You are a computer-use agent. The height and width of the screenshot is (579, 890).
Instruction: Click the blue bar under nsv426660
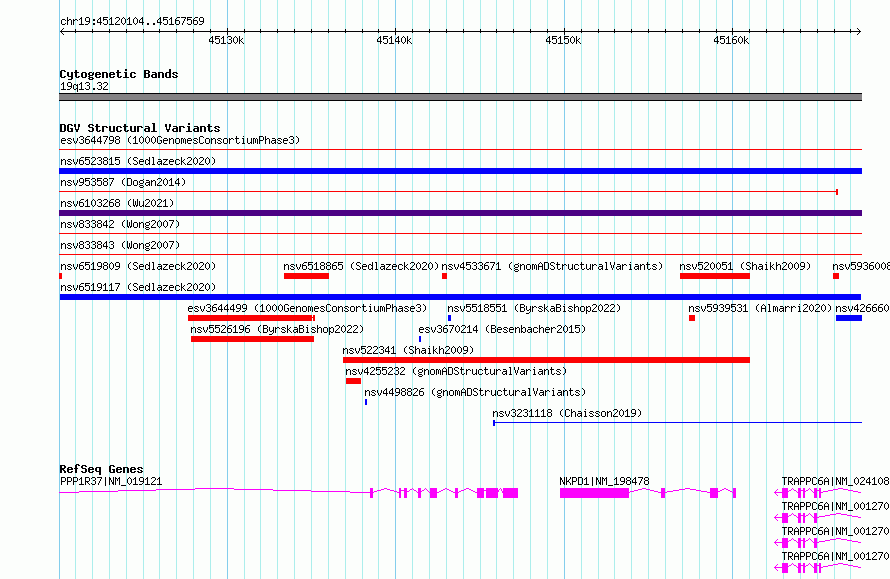coord(849,318)
